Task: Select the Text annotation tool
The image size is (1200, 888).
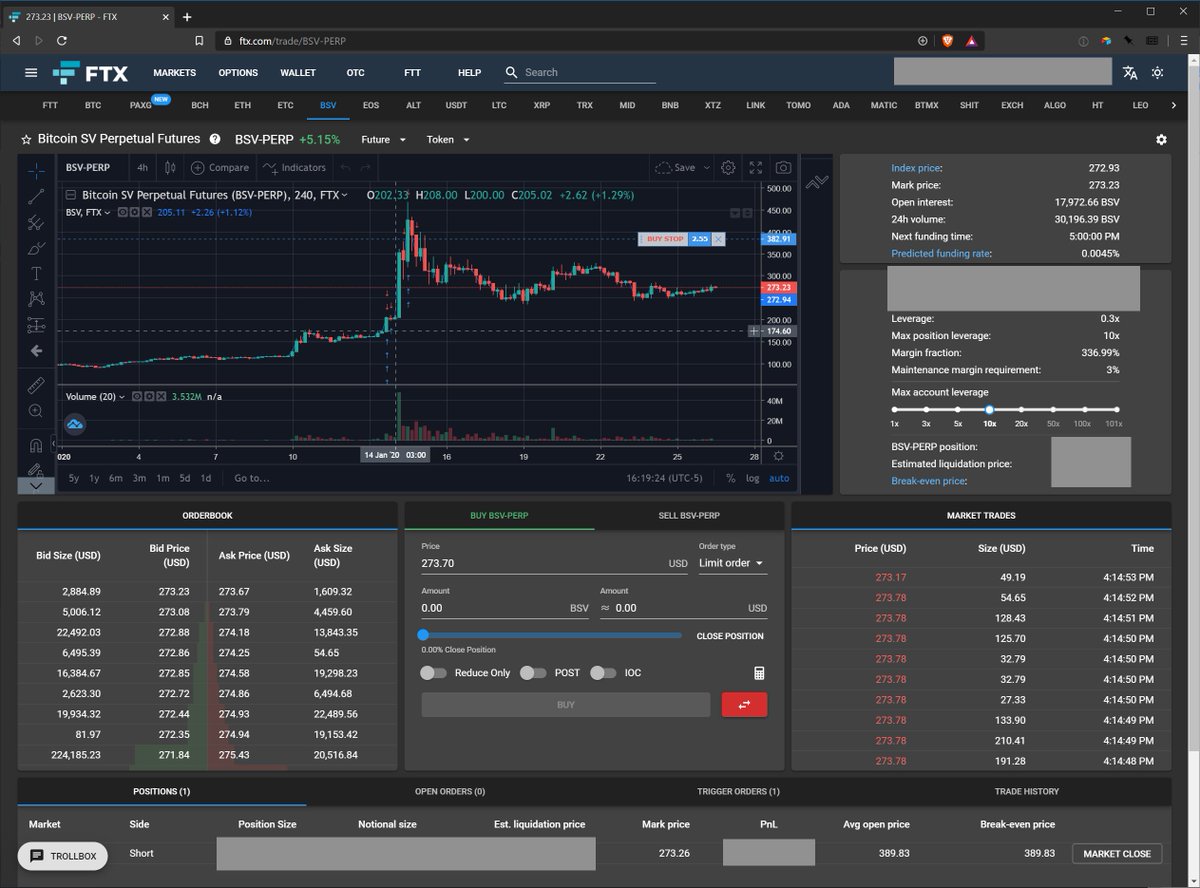Action: (36, 273)
